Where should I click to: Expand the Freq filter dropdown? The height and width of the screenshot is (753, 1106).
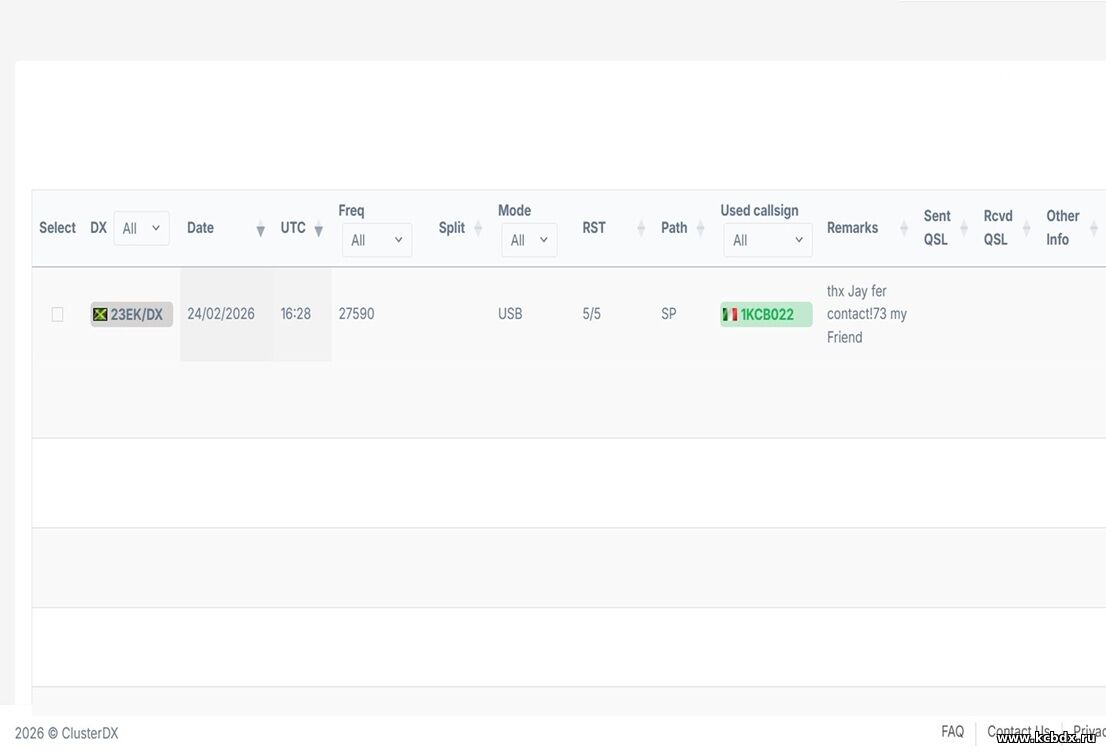click(376, 240)
